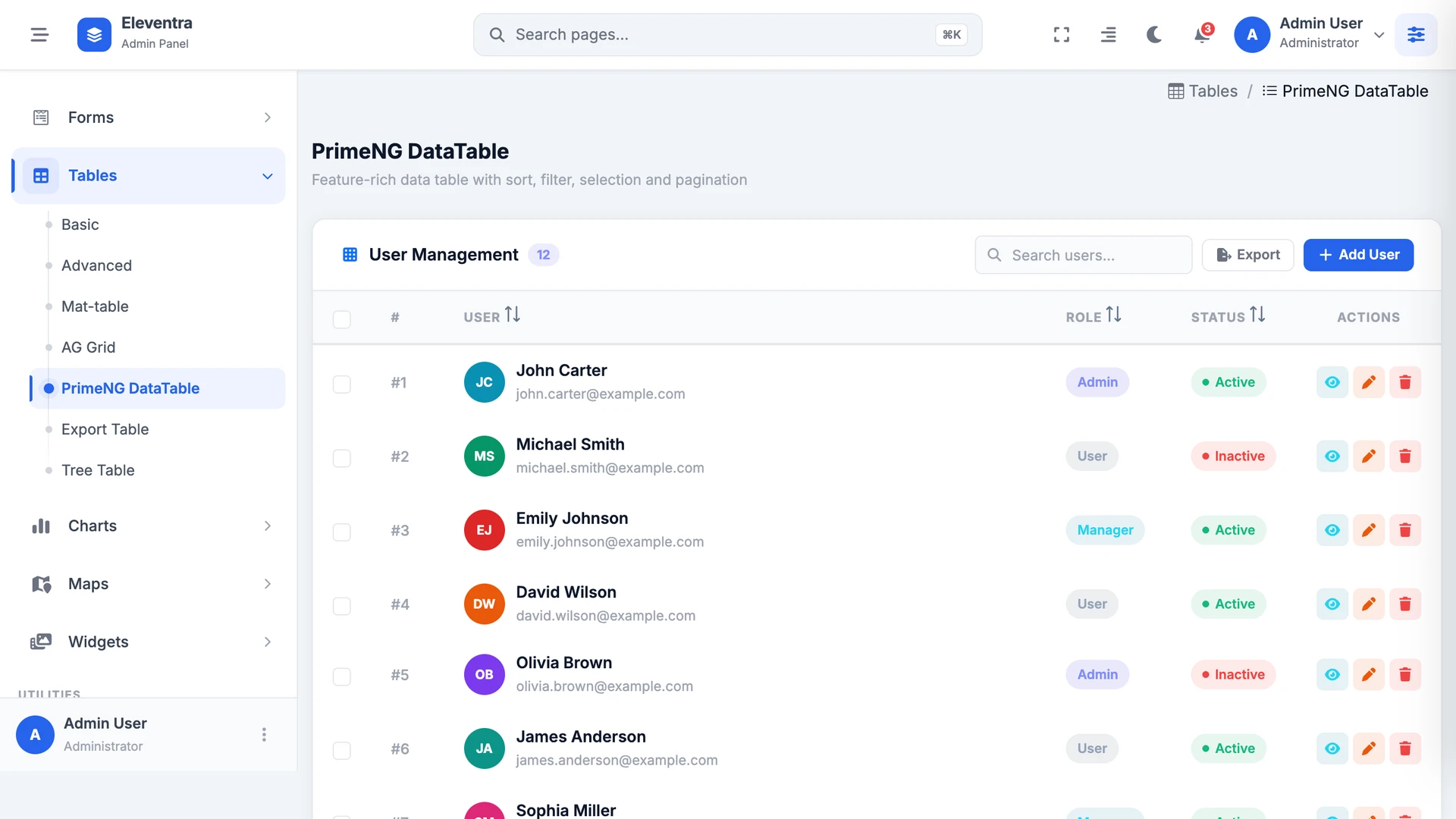The height and width of the screenshot is (819, 1456).
Task: Edit Michael Smith pencil icon
Action: [1369, 457]
